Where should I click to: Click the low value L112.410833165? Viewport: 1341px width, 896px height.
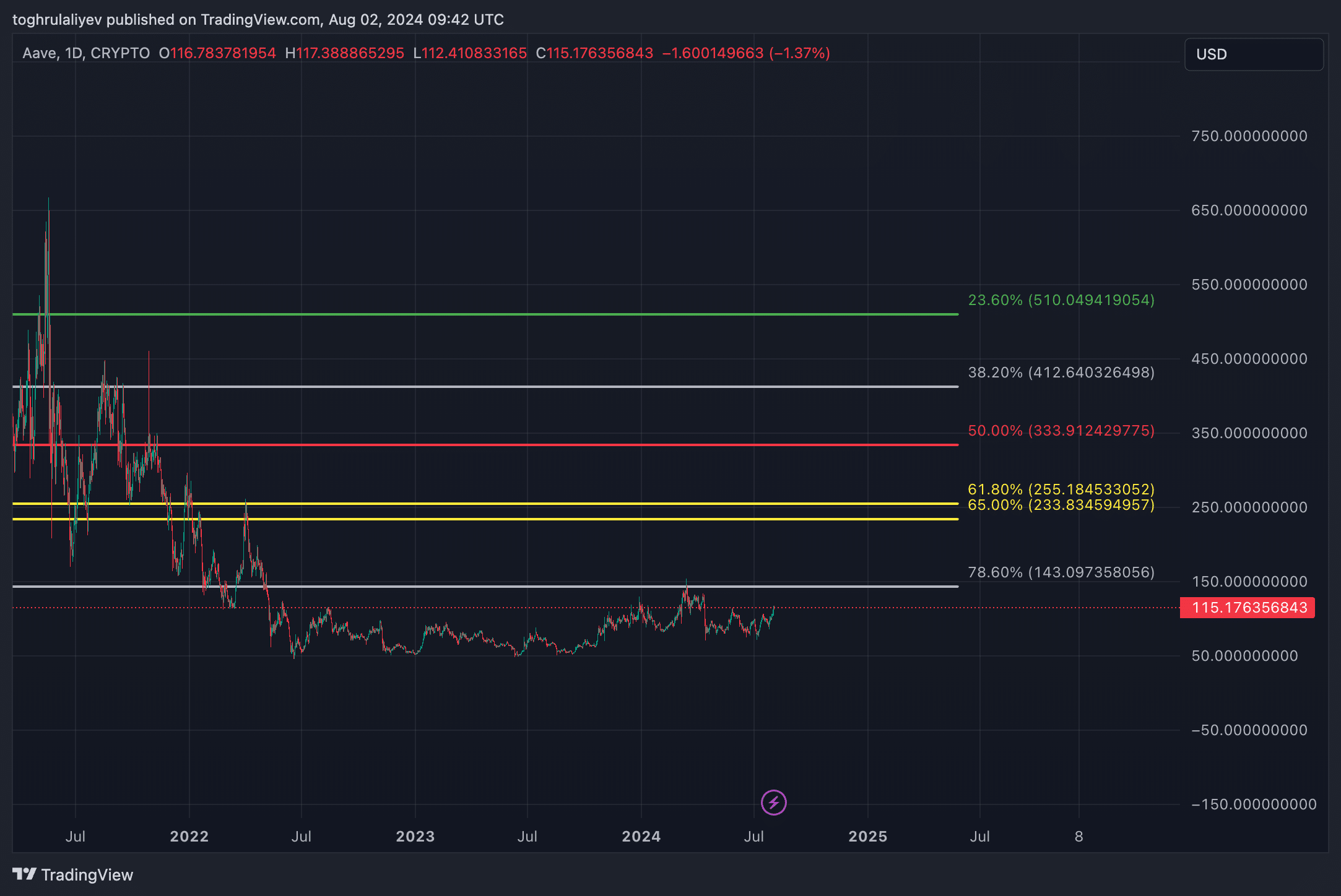click(470, 53)
